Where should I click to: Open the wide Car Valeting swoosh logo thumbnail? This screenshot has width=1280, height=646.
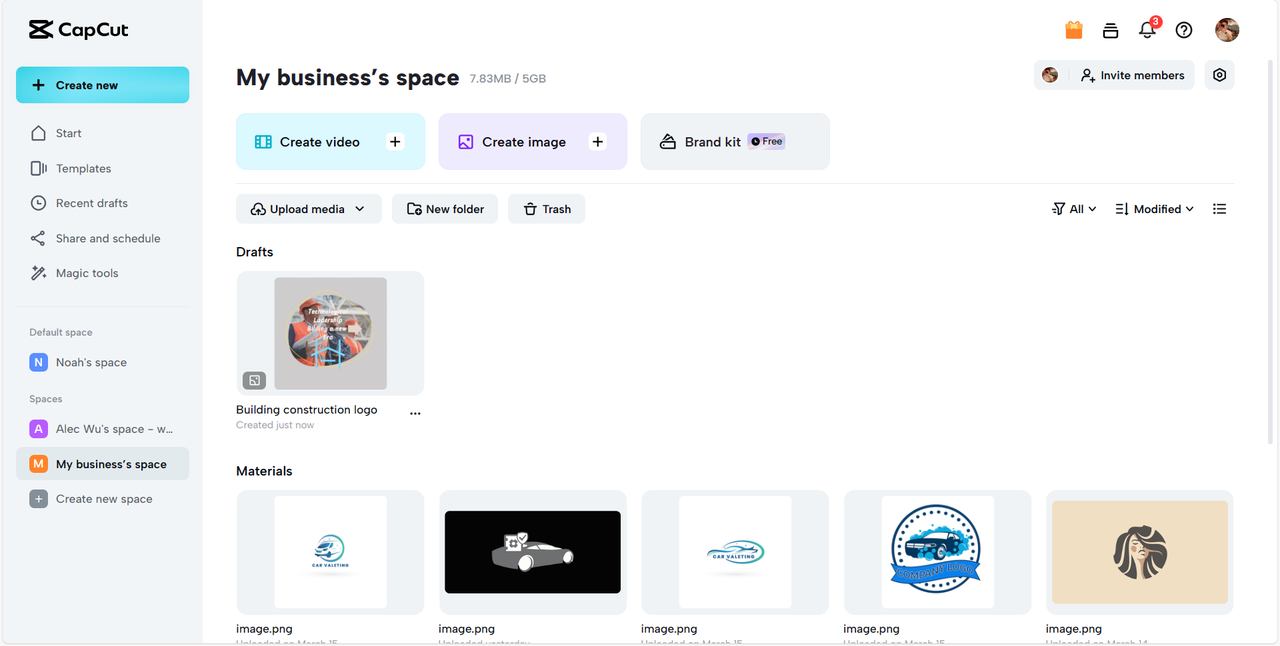point(735,552)
